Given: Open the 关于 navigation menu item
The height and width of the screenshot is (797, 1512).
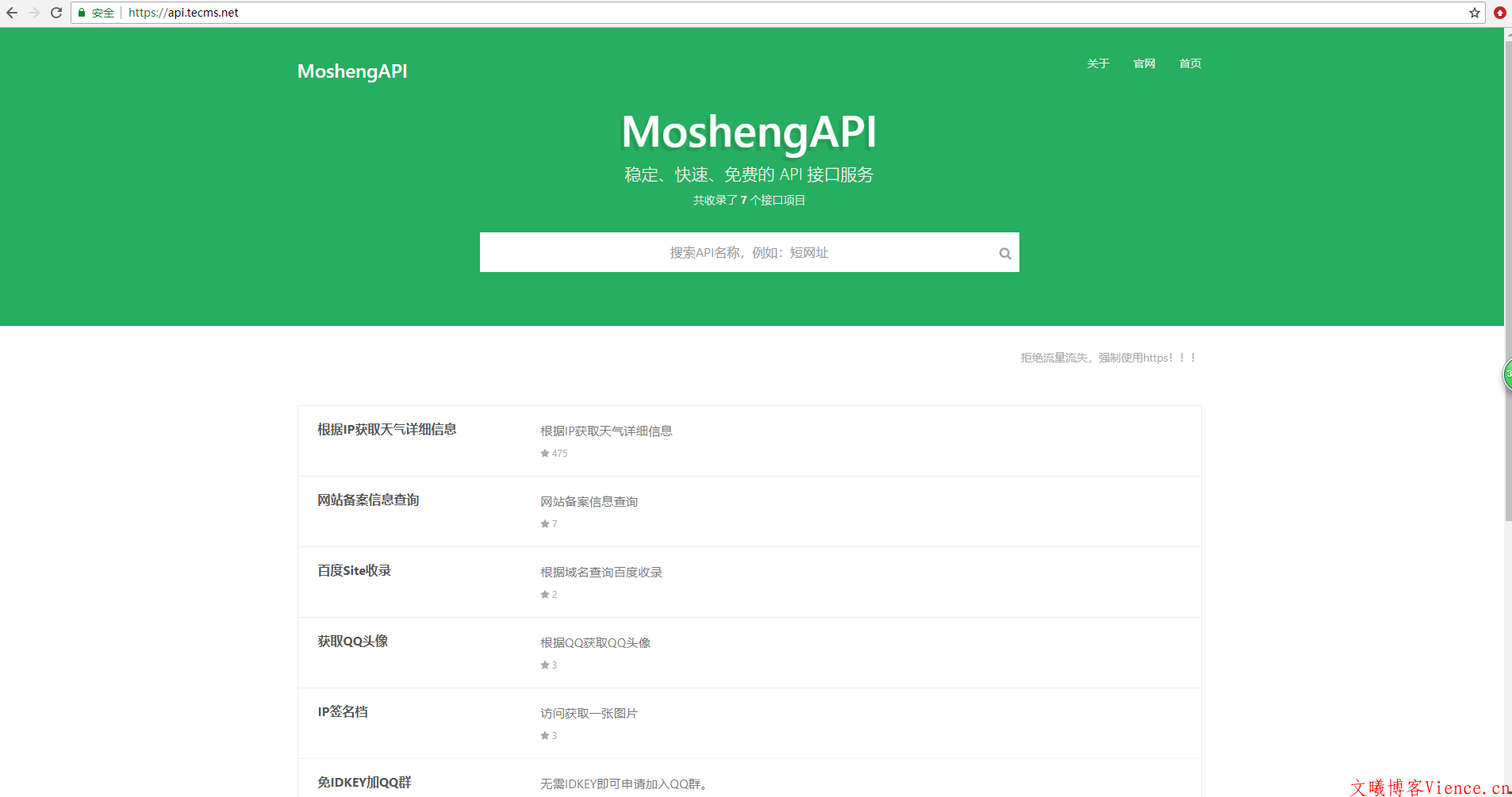Looking at the screenshot, I should [1098, 63].
